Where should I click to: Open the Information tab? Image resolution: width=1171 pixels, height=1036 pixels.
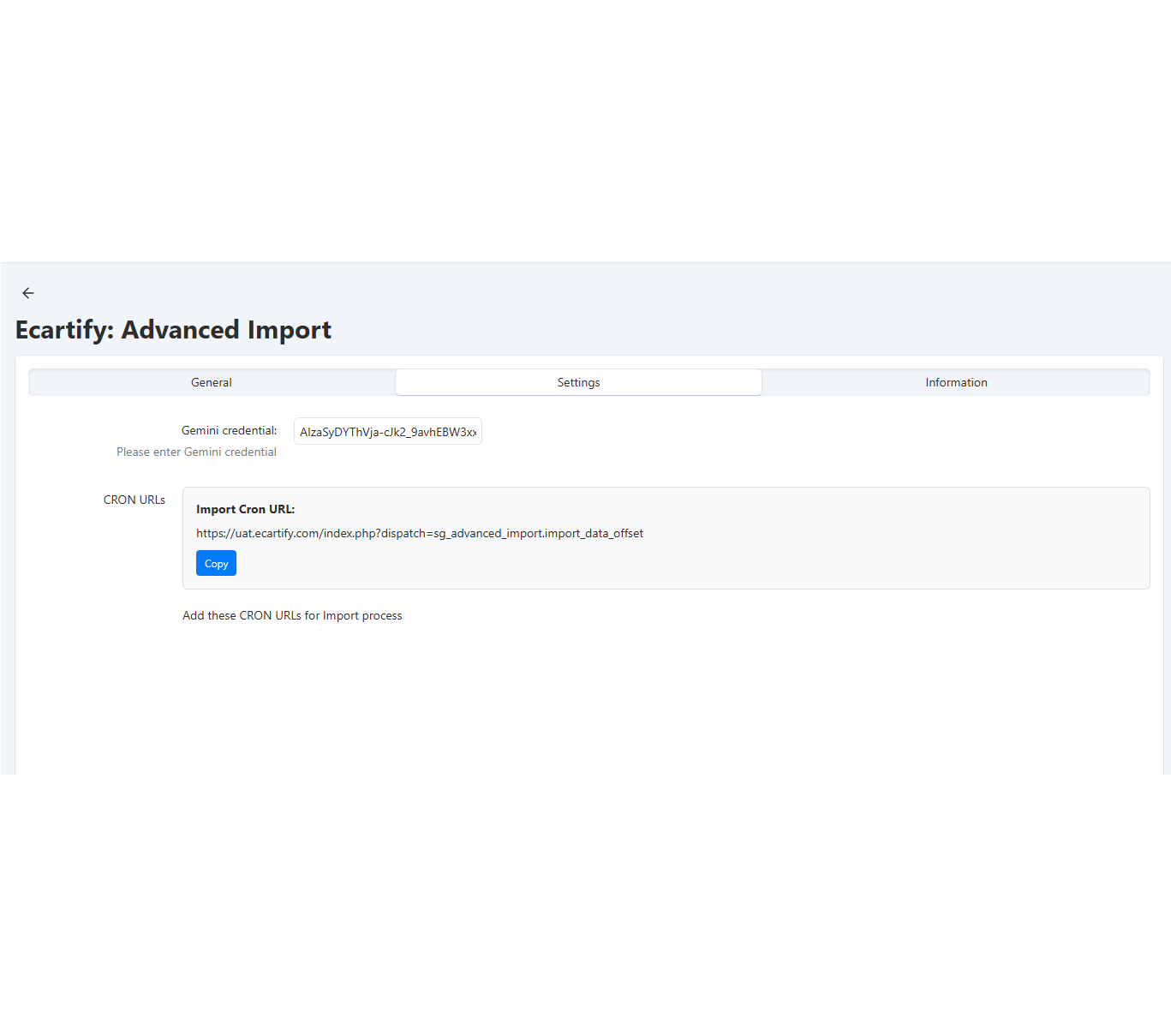[x=956, y=382]
